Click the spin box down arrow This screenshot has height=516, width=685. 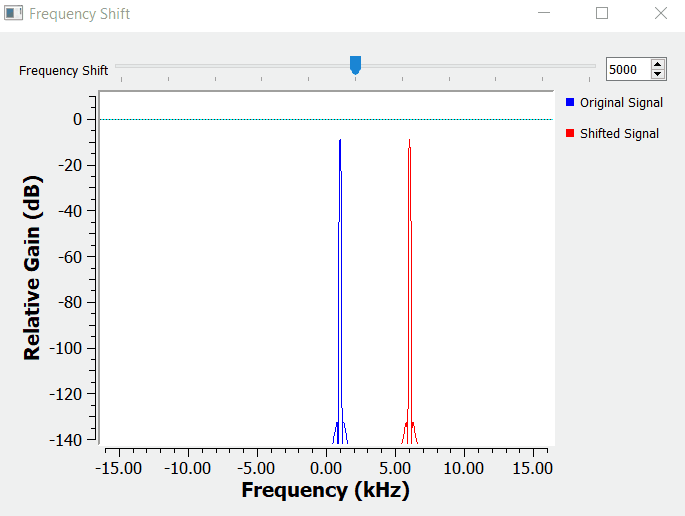tap(657, 74)
